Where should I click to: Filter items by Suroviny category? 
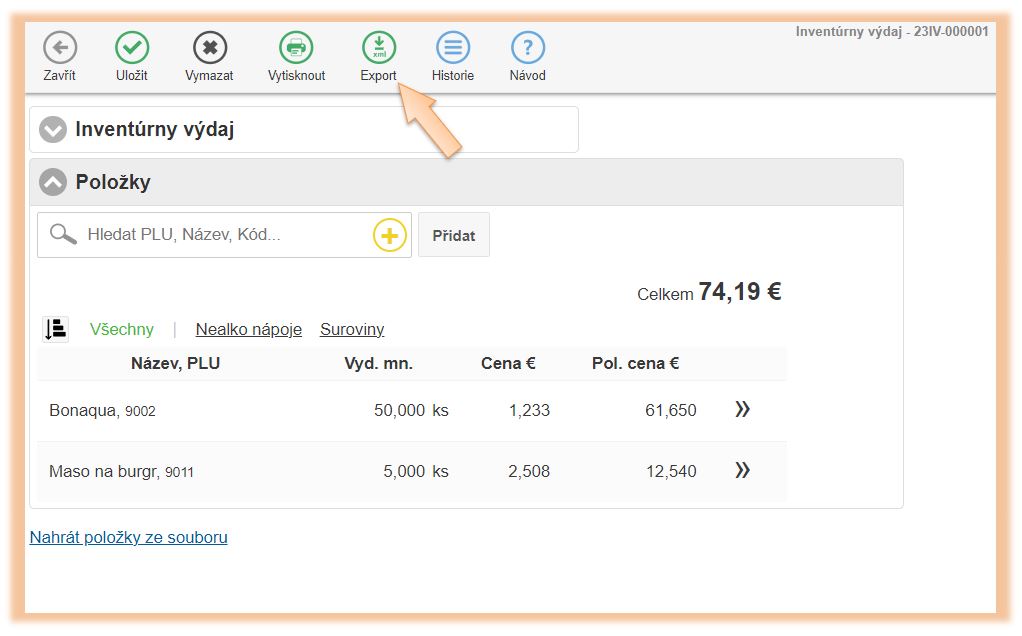click(352, 329)
